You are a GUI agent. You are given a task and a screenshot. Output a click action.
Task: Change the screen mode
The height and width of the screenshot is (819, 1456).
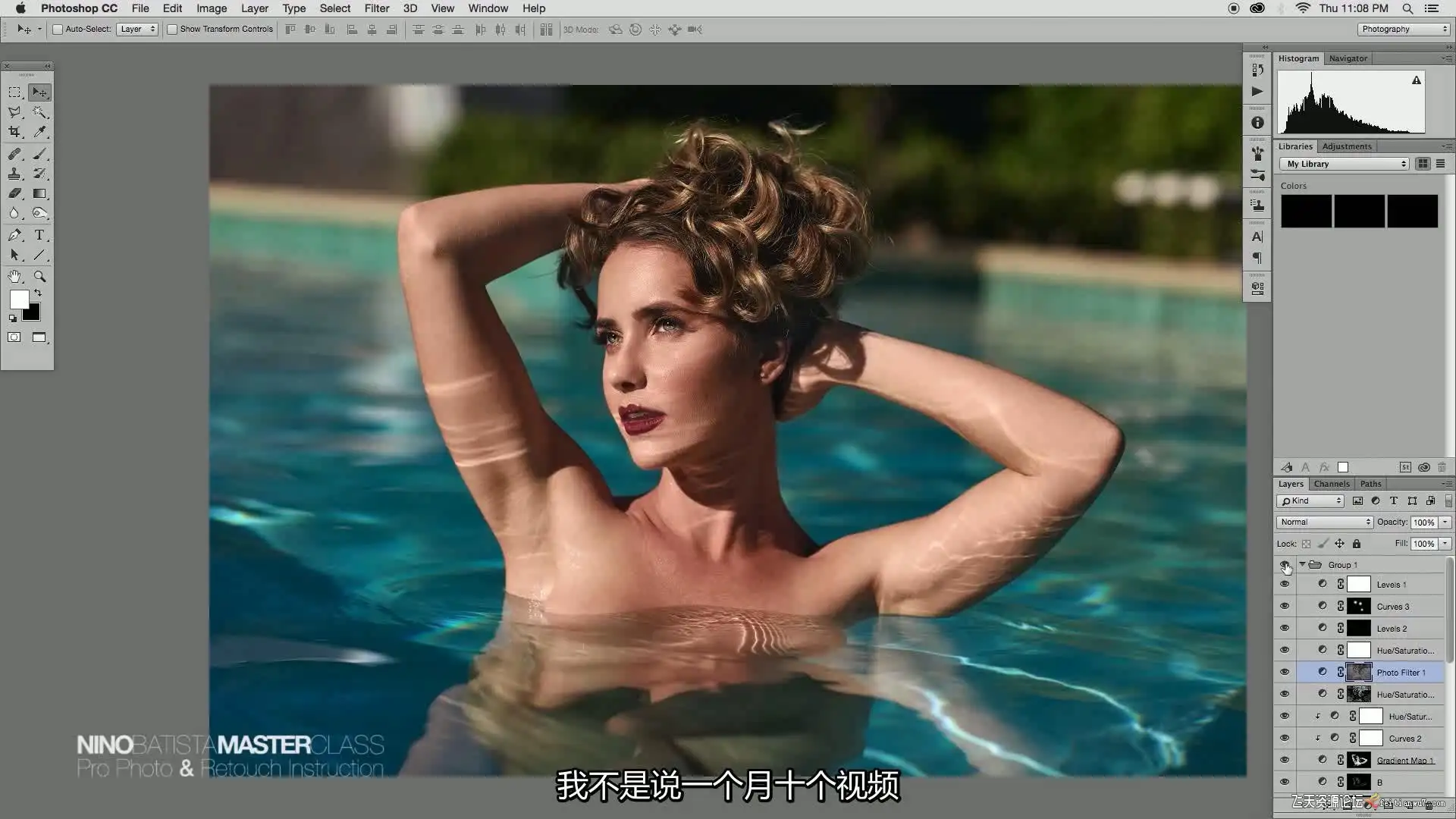pyautogui.click(x=39, y=337)
